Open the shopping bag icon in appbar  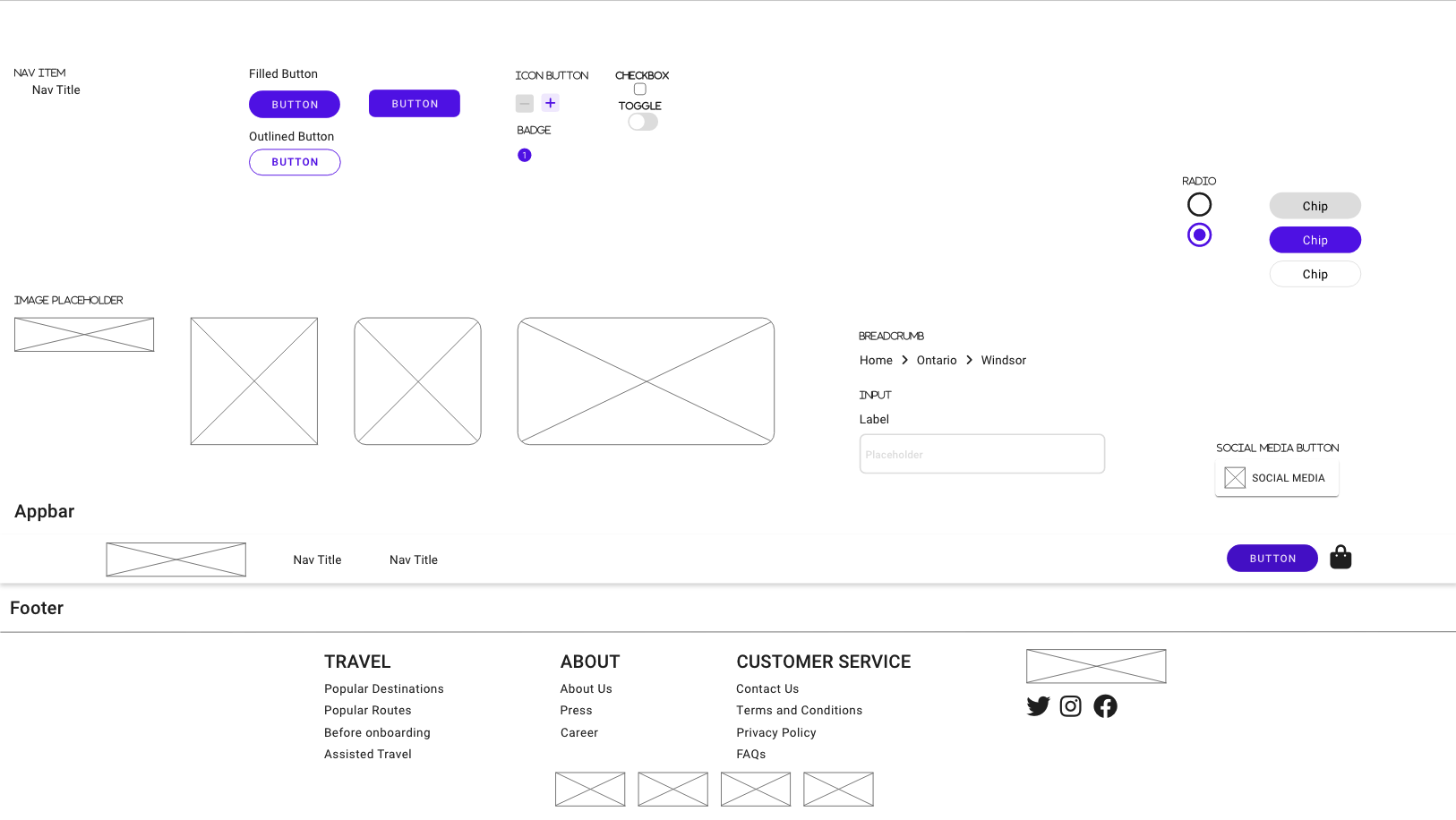point(1340,558)
